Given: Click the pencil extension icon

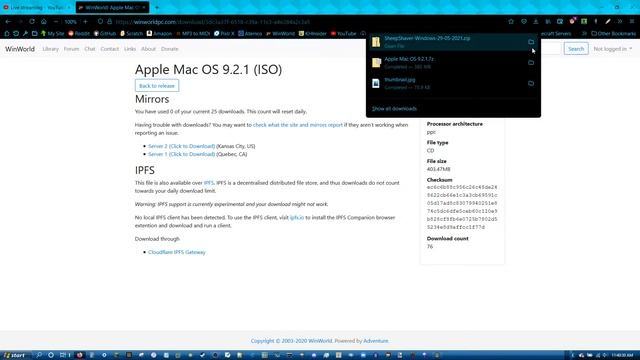Looking at the screenshot, I should click(608, 22).
